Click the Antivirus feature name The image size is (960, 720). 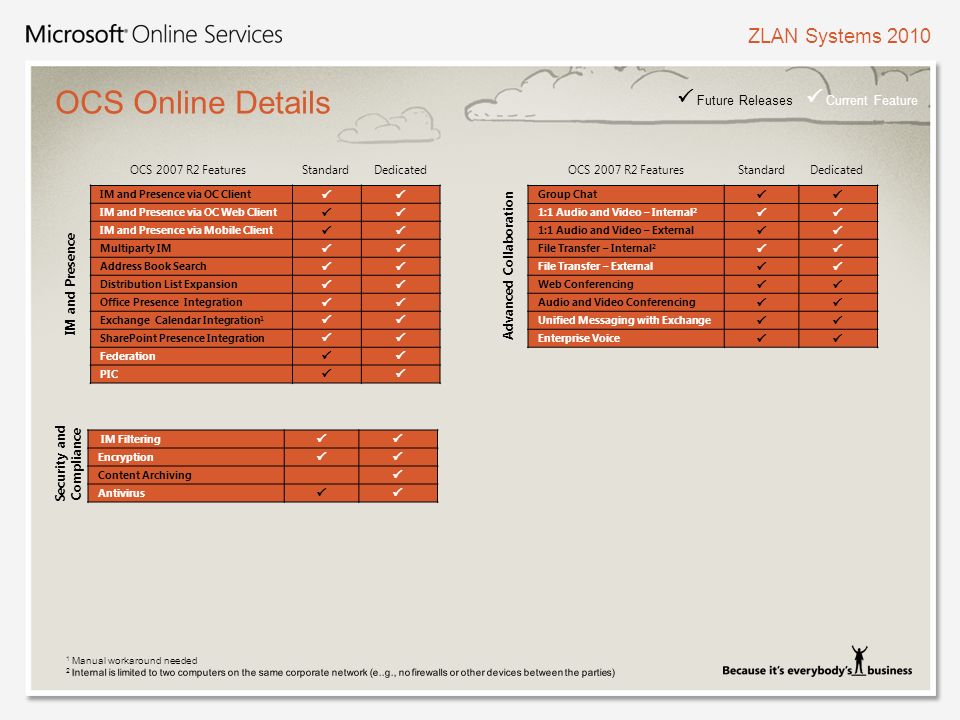[x=121, y=493]
